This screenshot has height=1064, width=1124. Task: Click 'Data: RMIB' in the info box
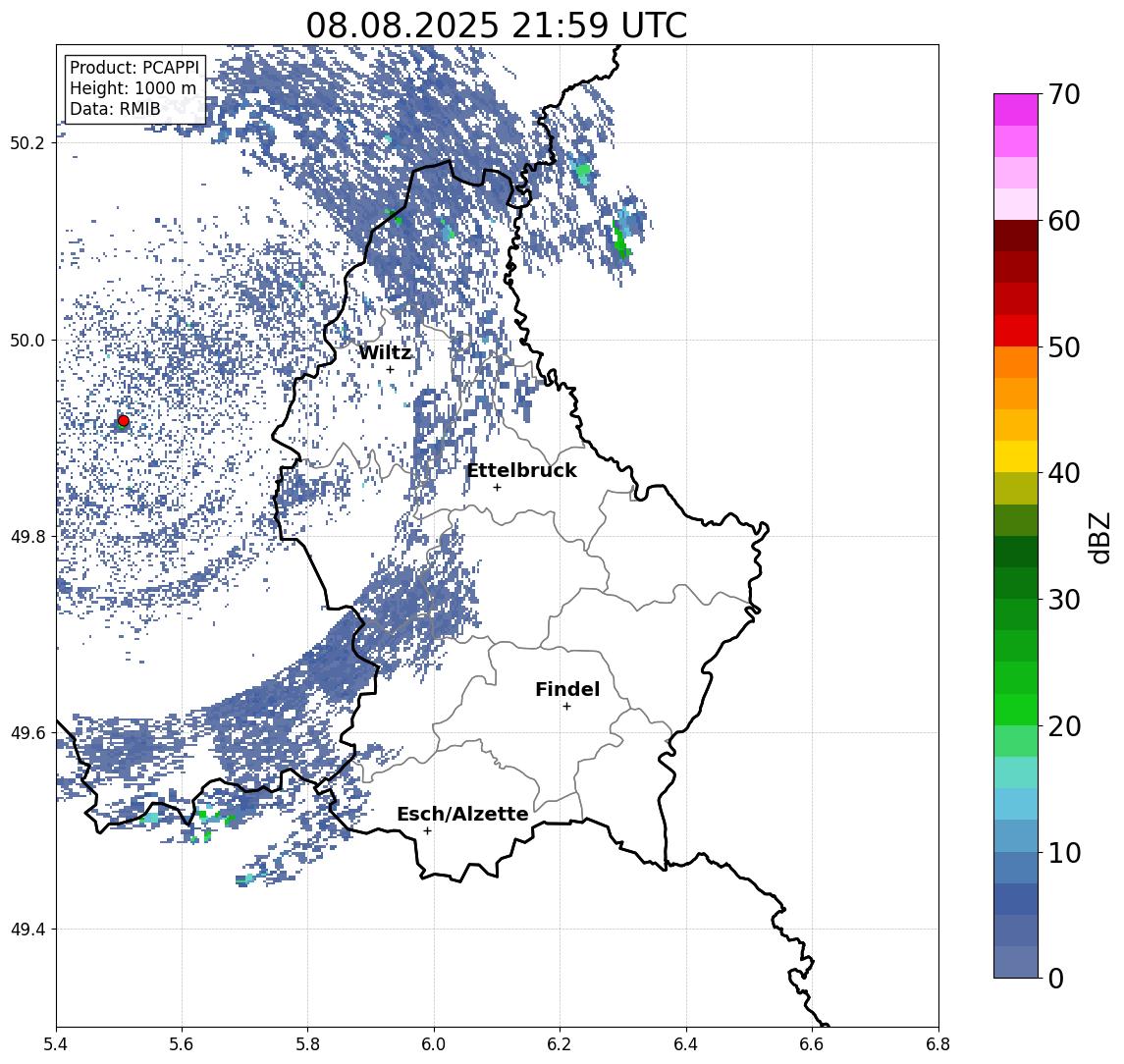tap(115, 110)
